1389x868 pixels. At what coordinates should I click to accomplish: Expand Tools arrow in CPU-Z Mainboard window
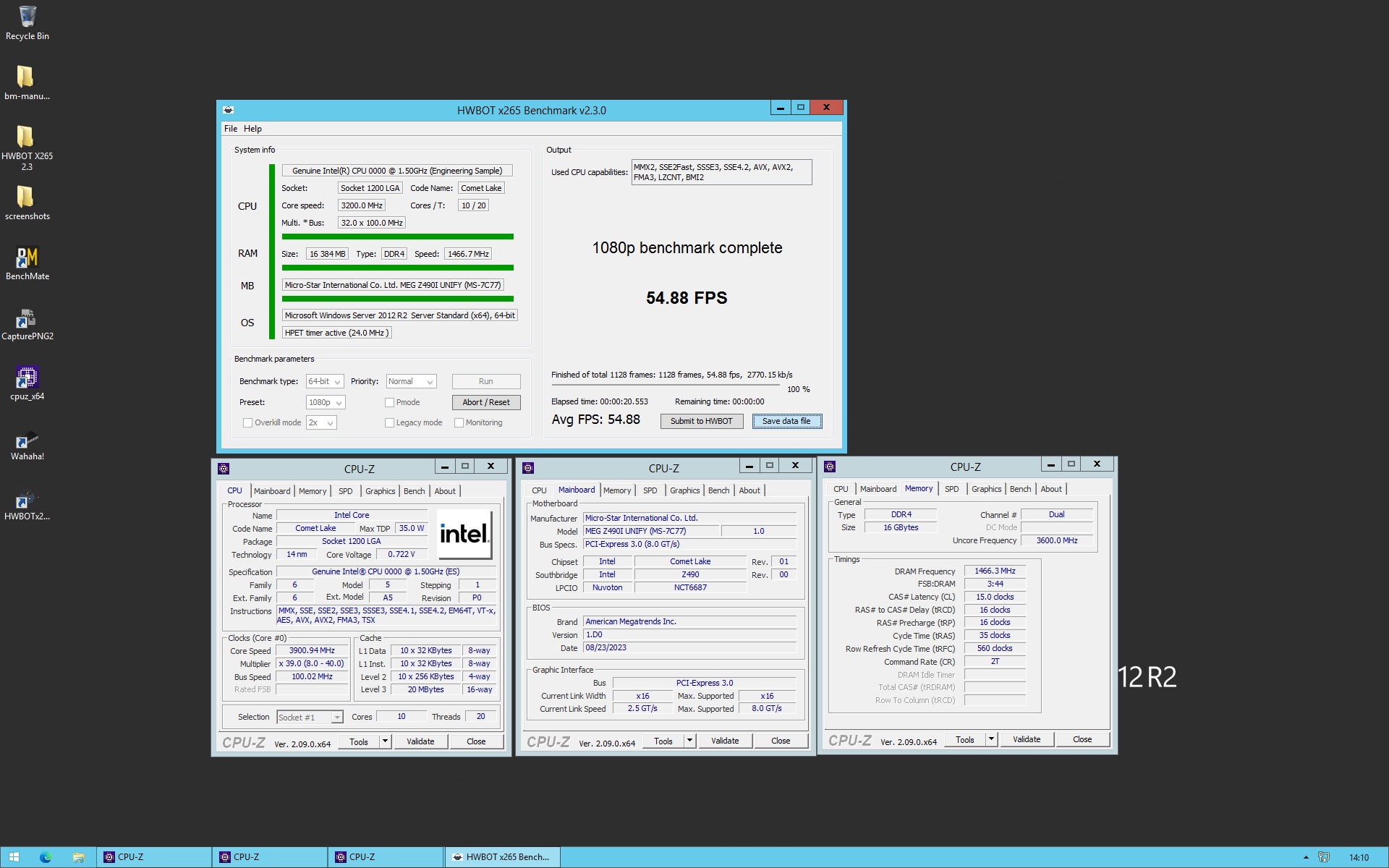689,741
